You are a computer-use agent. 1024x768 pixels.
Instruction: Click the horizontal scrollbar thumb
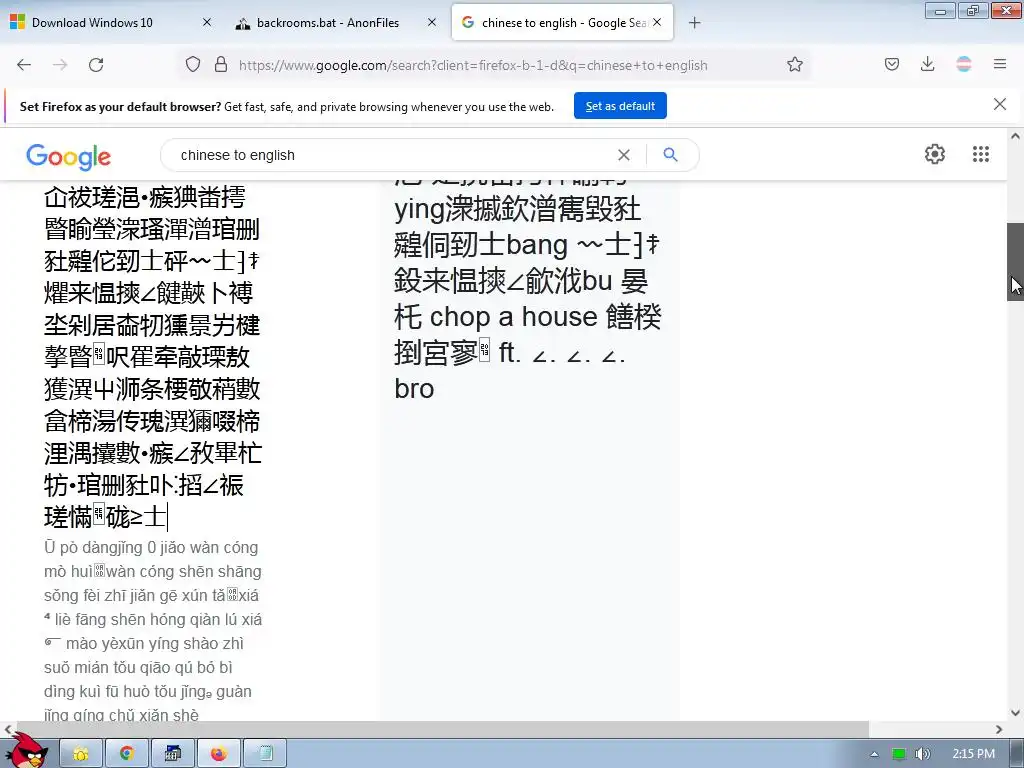point(443,729)
